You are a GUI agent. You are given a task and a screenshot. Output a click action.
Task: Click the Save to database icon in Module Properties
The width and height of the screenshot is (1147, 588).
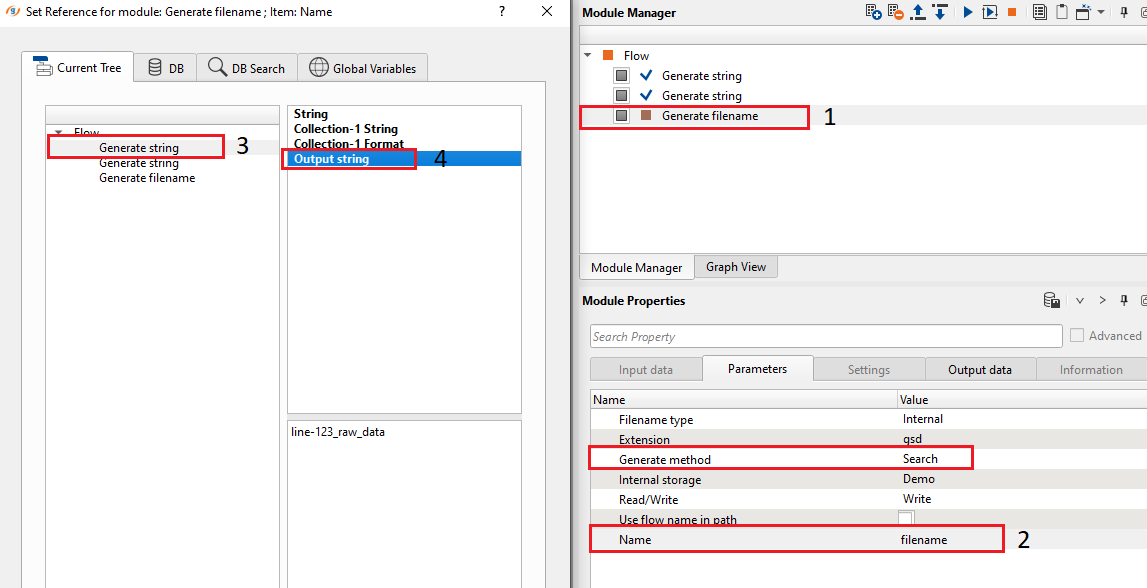[x=1052, y=301]
